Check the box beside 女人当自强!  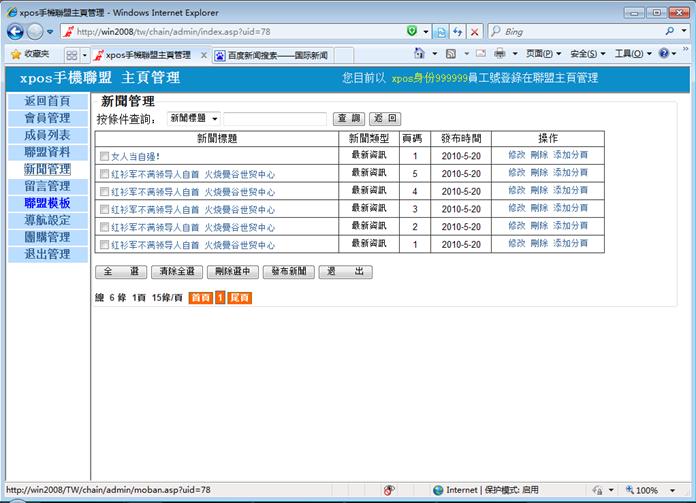(104, 157)
